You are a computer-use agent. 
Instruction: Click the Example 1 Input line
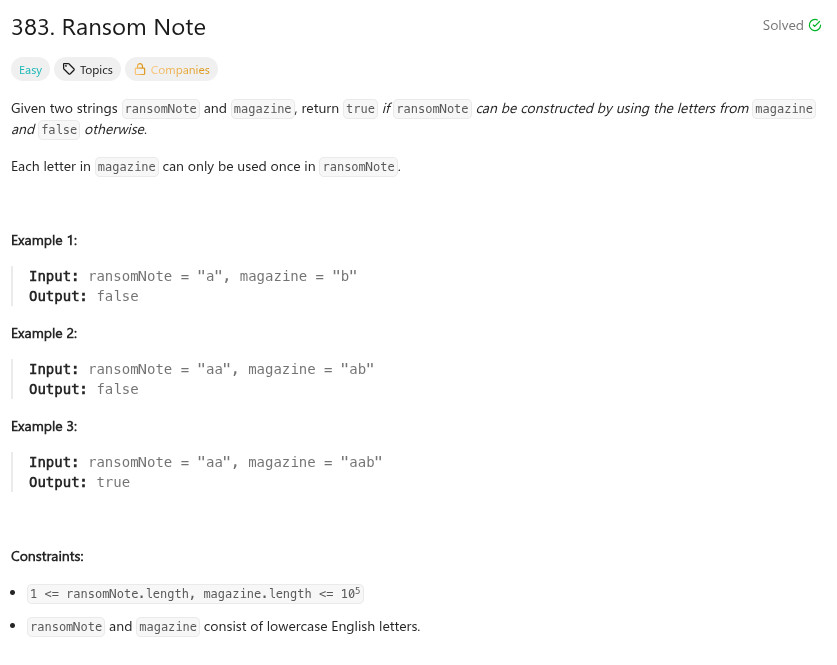[x=193, y=276]
